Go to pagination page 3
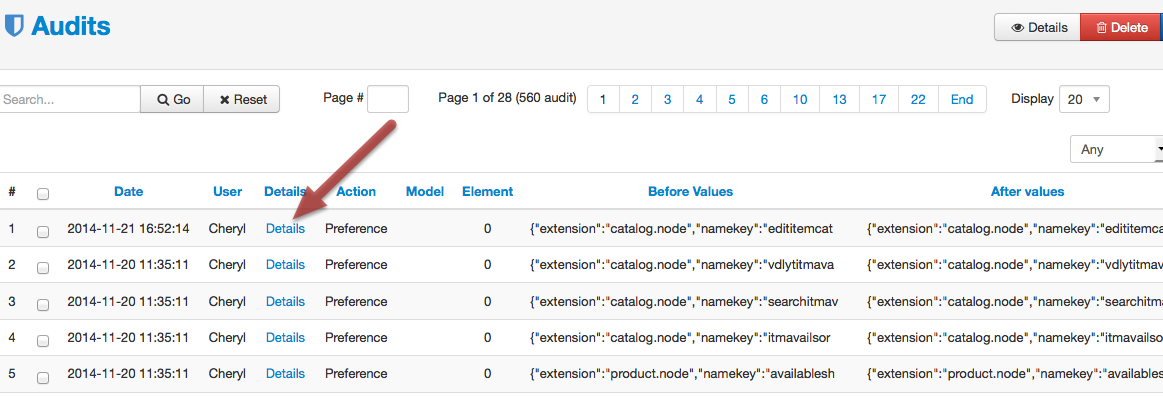This screenshot has width=1163, height=397. click(668, 99)
